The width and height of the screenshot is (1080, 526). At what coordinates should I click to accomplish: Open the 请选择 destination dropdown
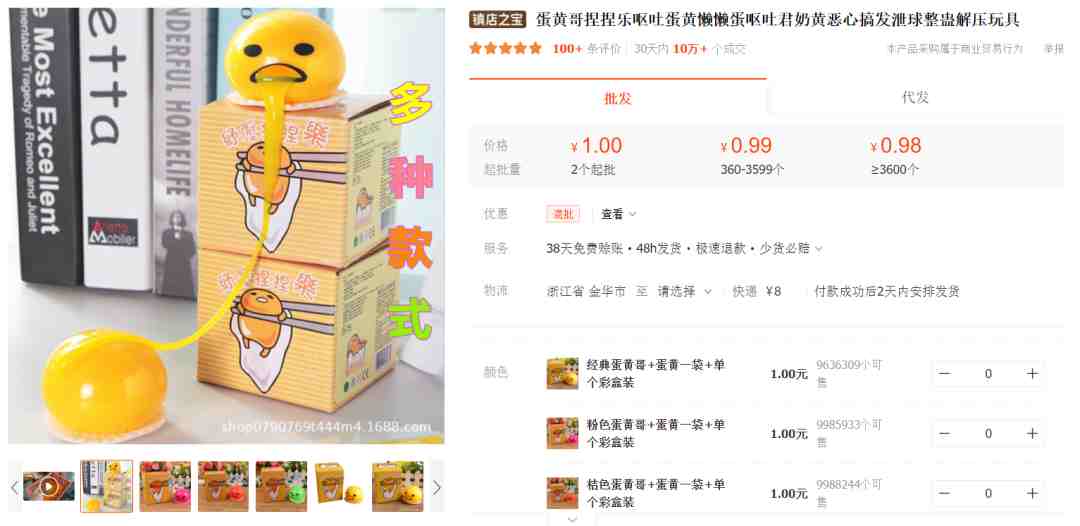685,291
